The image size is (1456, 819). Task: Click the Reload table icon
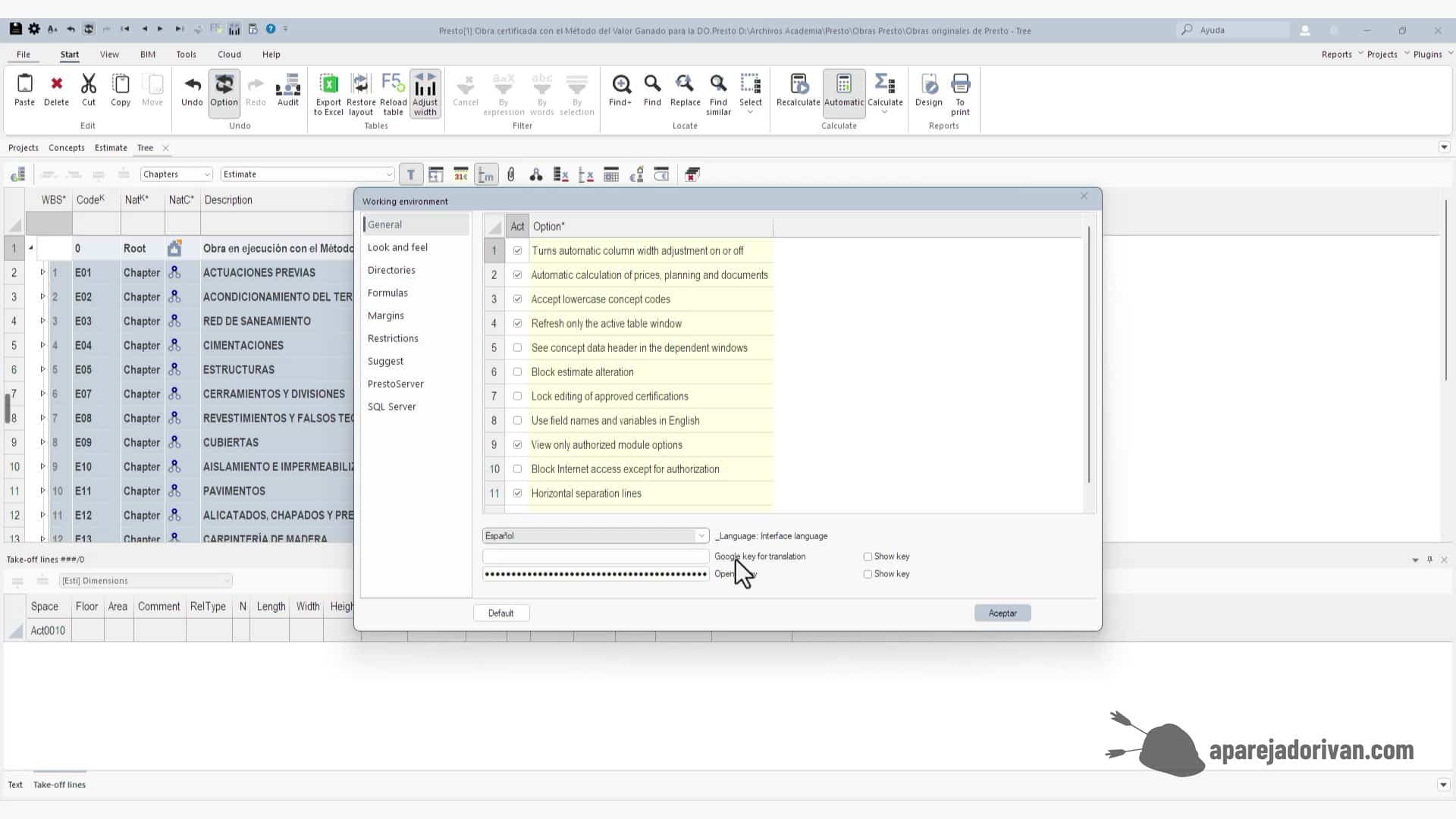tap(393, 94)
